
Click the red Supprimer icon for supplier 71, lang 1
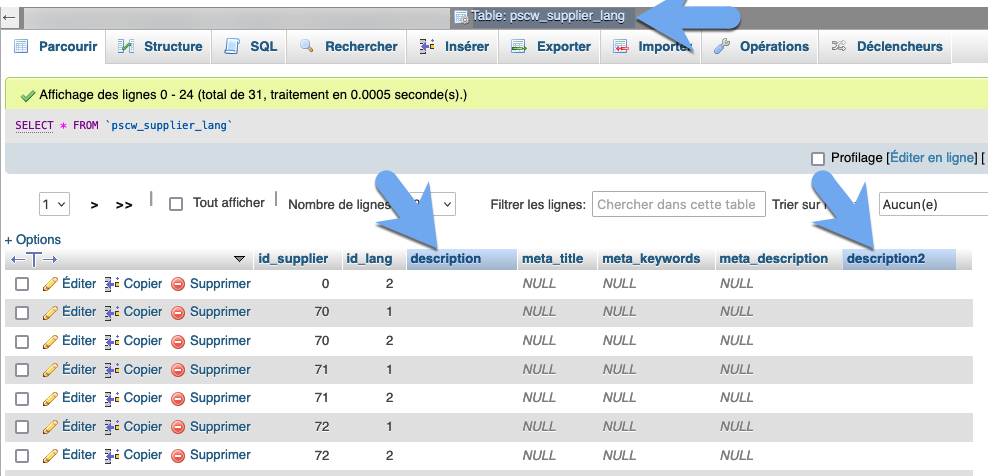tap(178, 370)
